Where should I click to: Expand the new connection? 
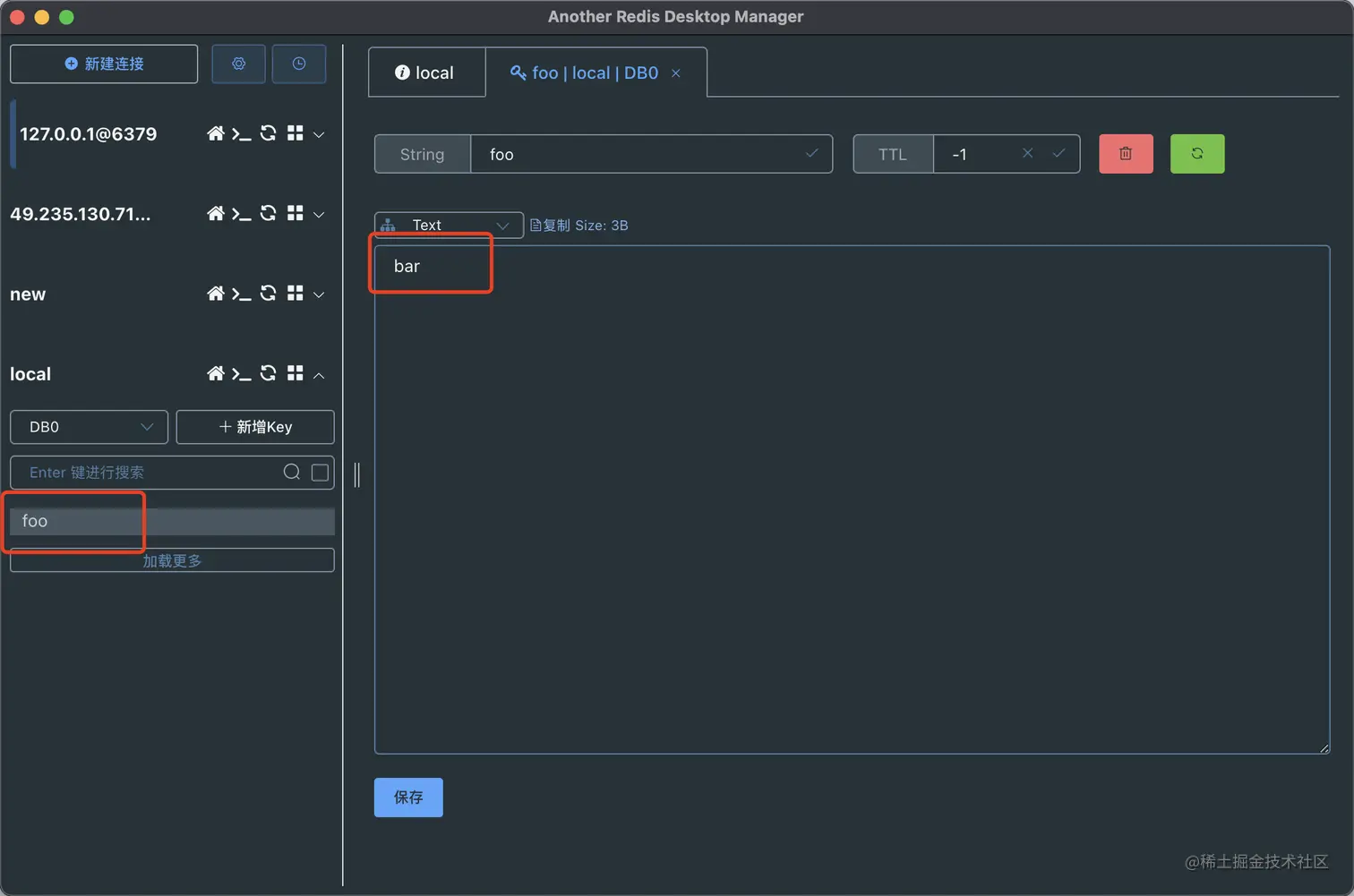click(x=319, y=294)
